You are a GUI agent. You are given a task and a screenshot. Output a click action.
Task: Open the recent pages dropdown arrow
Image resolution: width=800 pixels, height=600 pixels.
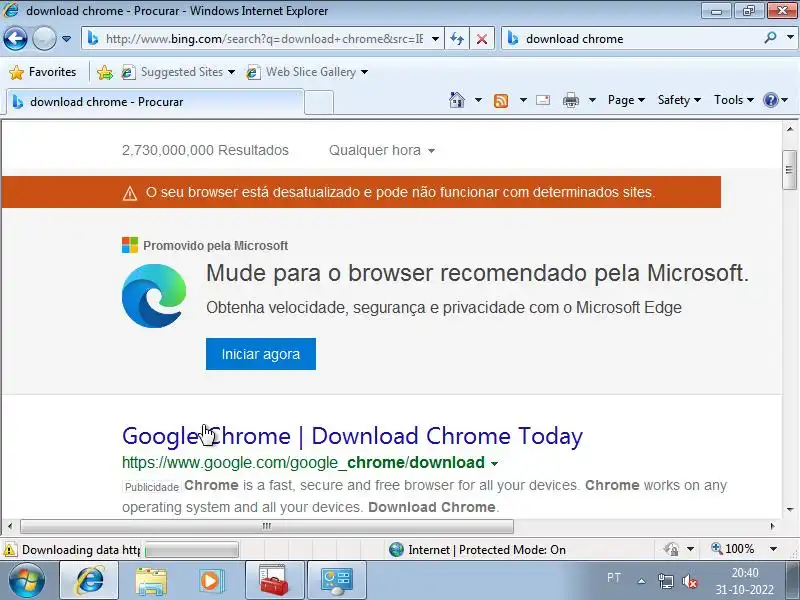66,39
